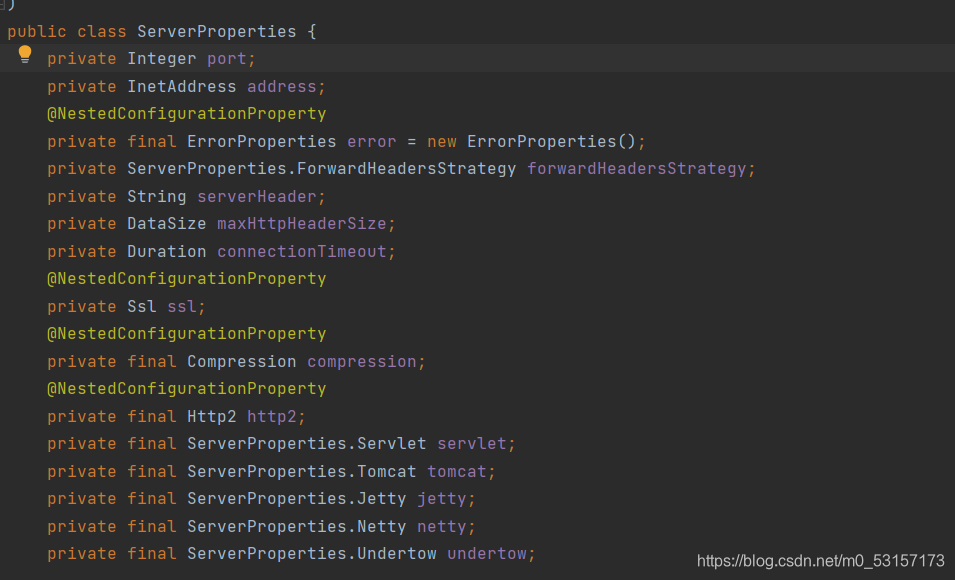Click the netty field name
Viewport: 955px width, 580px height.
coord(442,526)
